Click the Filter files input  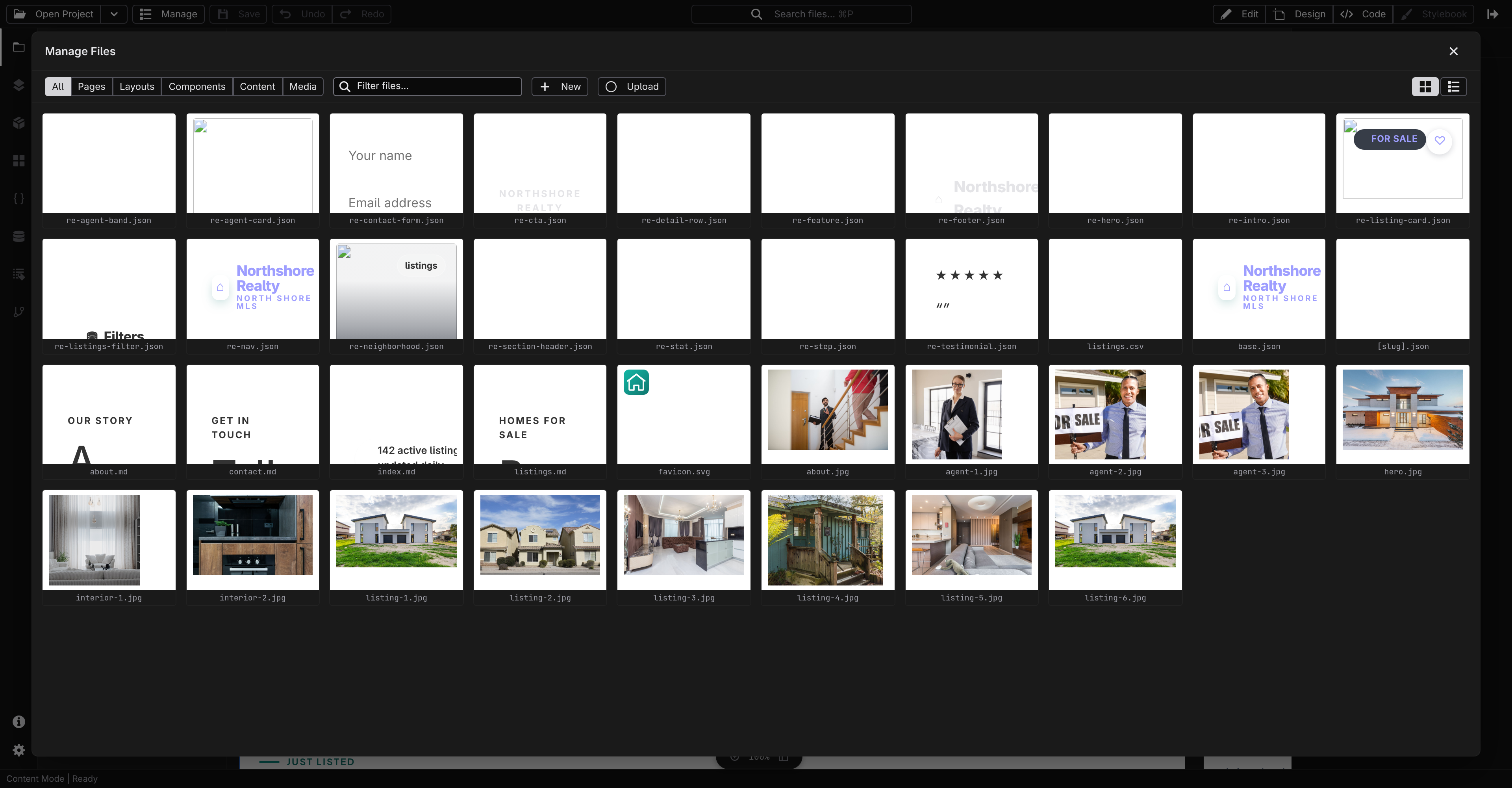pyautogui.click(x=427, y=86)
